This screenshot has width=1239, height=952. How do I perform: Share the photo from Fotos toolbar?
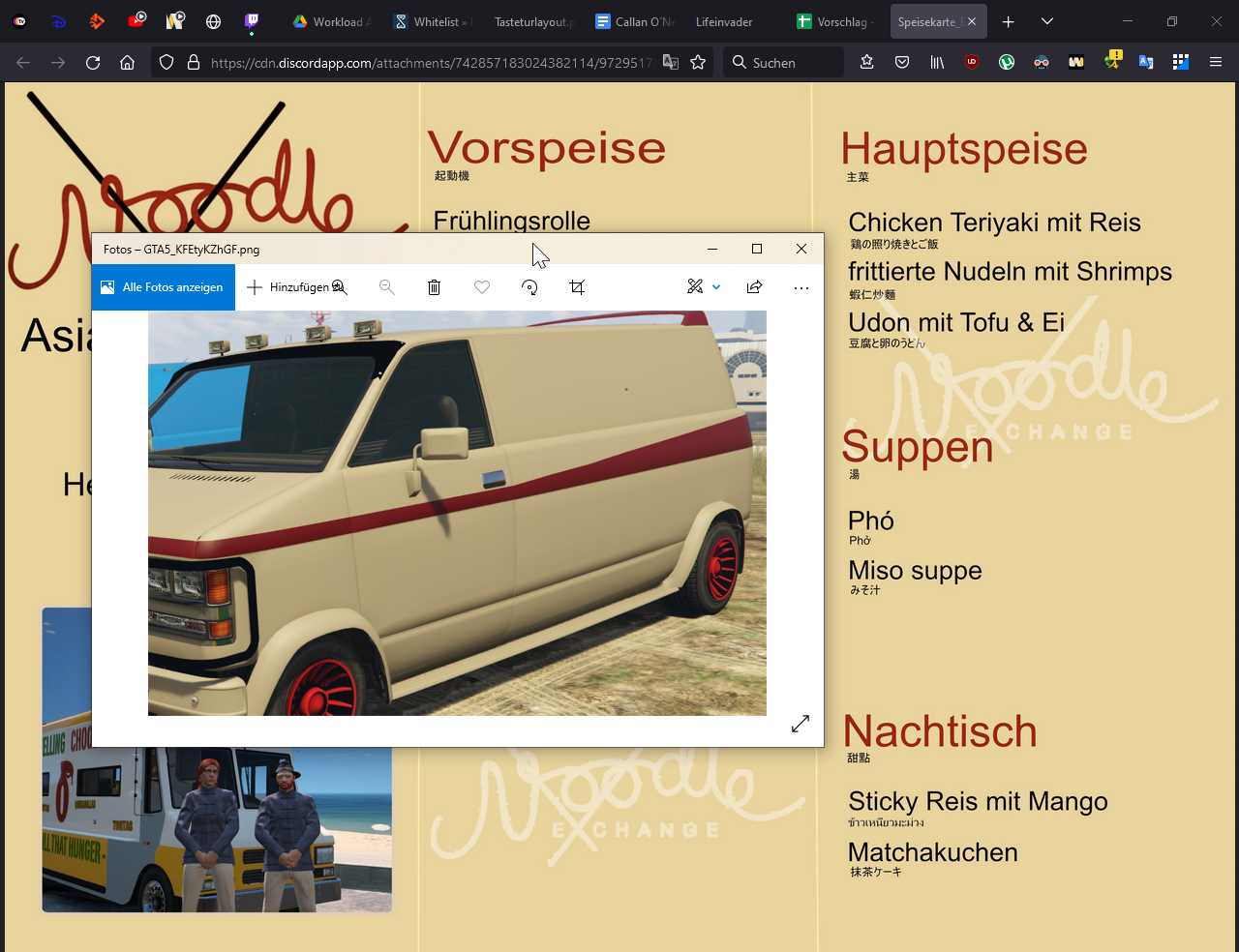(x=754, y=287)
